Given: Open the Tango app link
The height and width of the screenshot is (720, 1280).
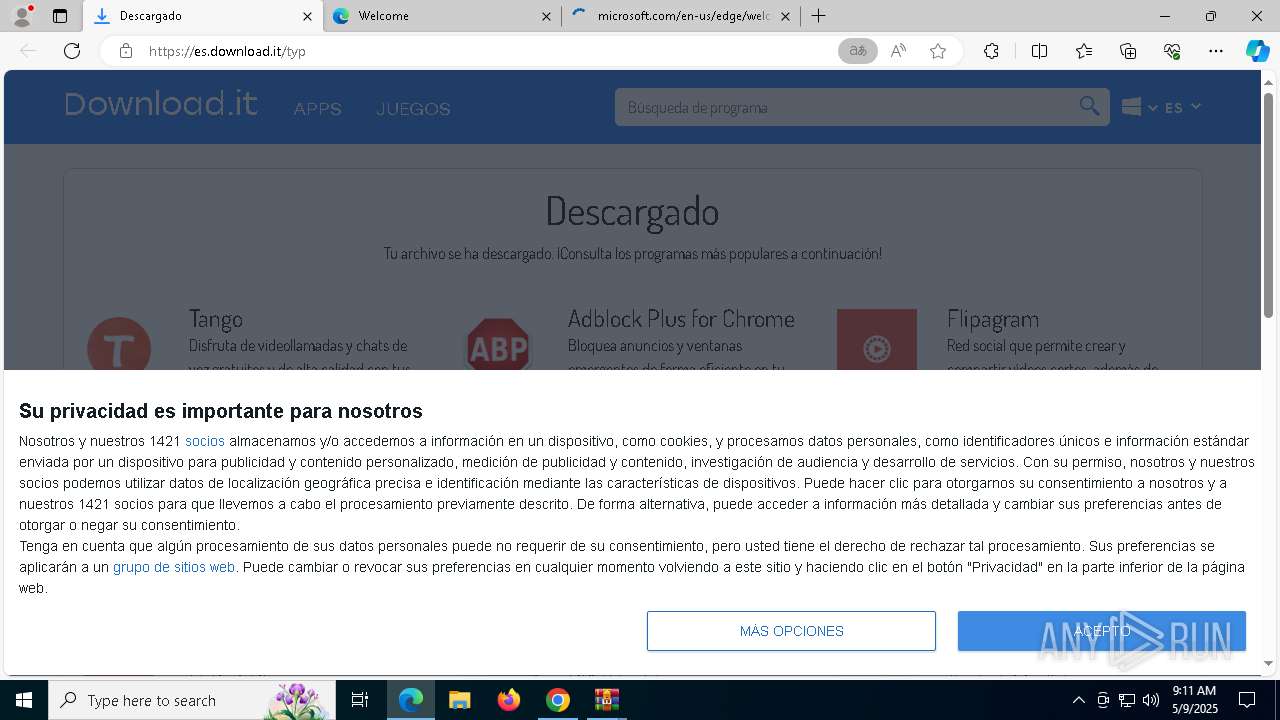Looking at the screenshot, I should click(x=216, y=319).
